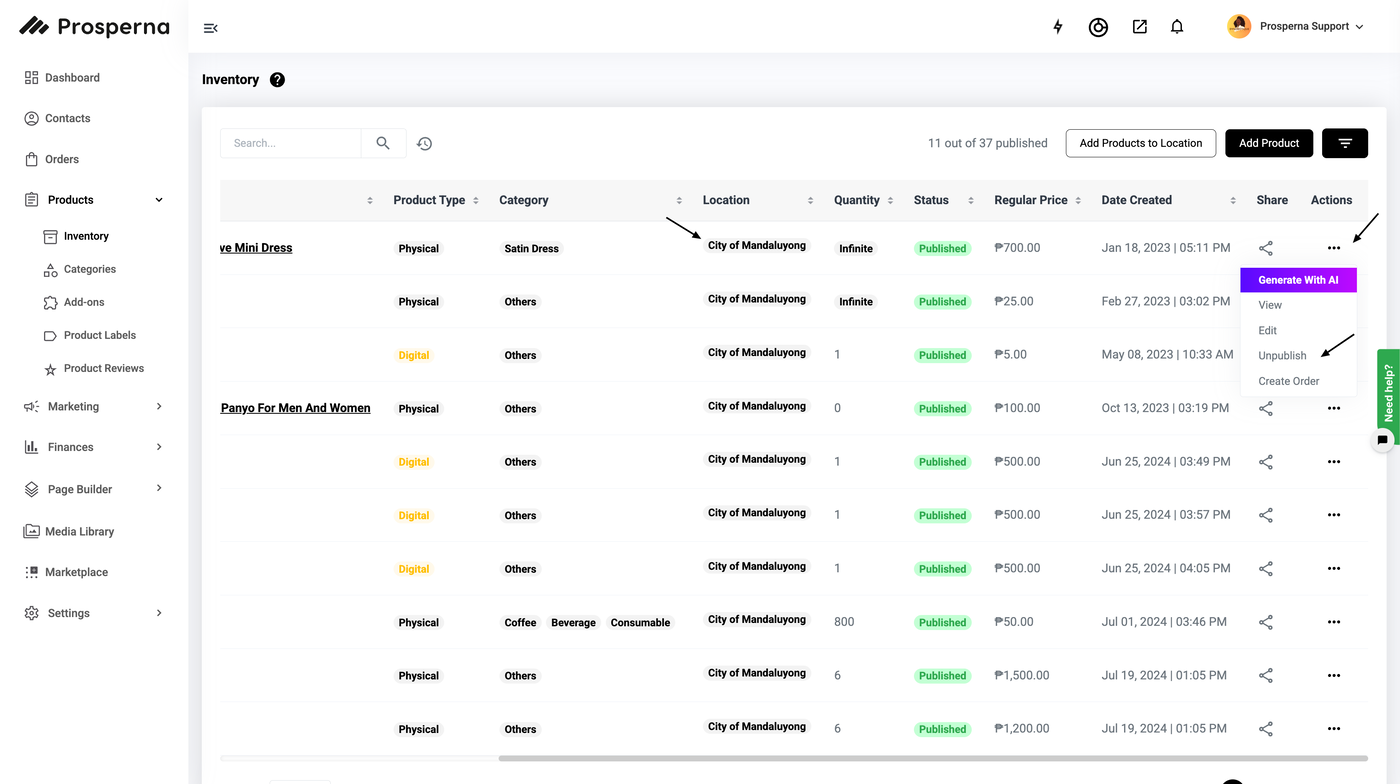Open the filter options button
This screenshot has height=784, width=1400.
click(1344, 143)
